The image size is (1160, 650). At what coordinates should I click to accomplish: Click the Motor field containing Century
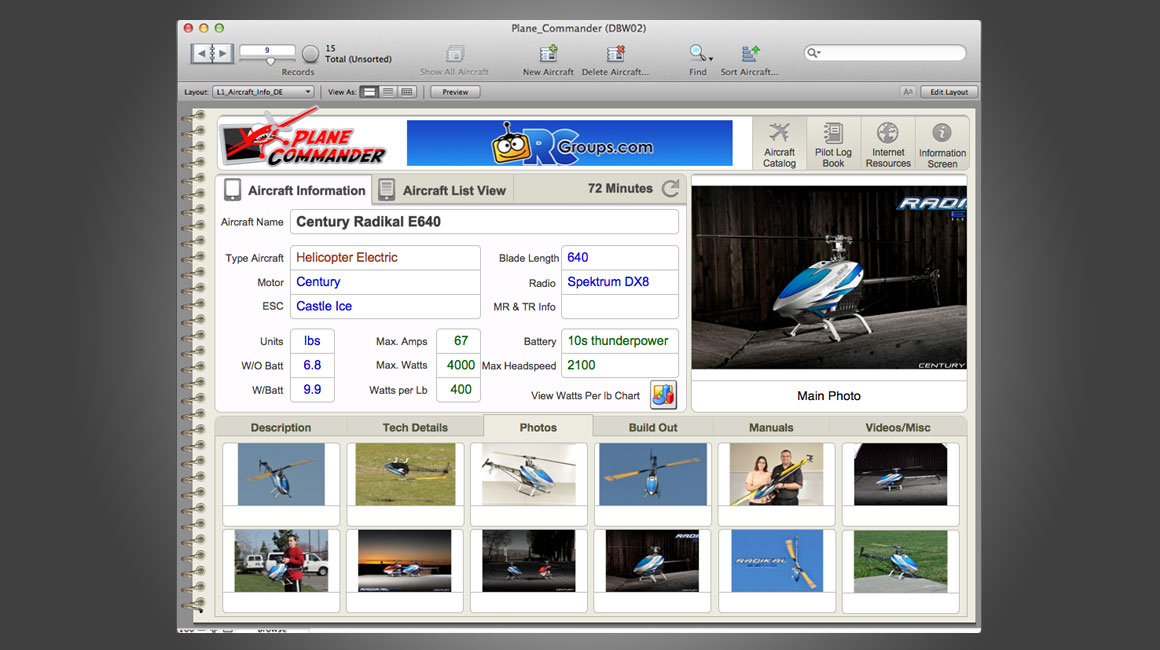(385, 282)
